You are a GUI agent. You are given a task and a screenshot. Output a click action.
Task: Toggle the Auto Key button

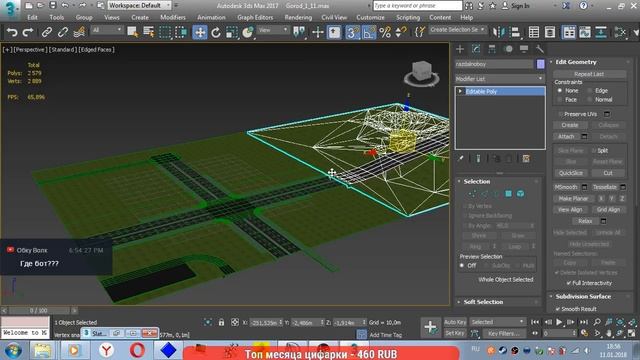click(x=455, y=322)
